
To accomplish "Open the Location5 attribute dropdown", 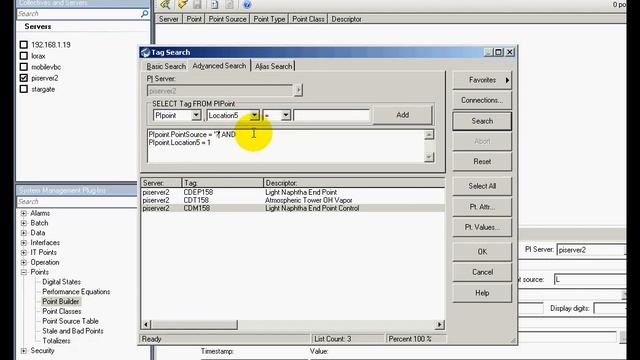I will (254, 116).
